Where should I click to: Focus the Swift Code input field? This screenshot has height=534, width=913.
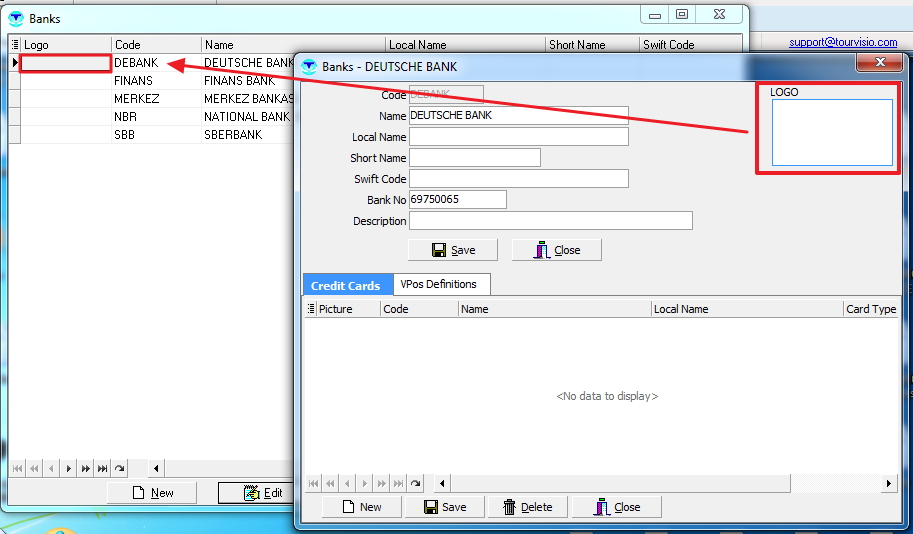click(518, 179)
